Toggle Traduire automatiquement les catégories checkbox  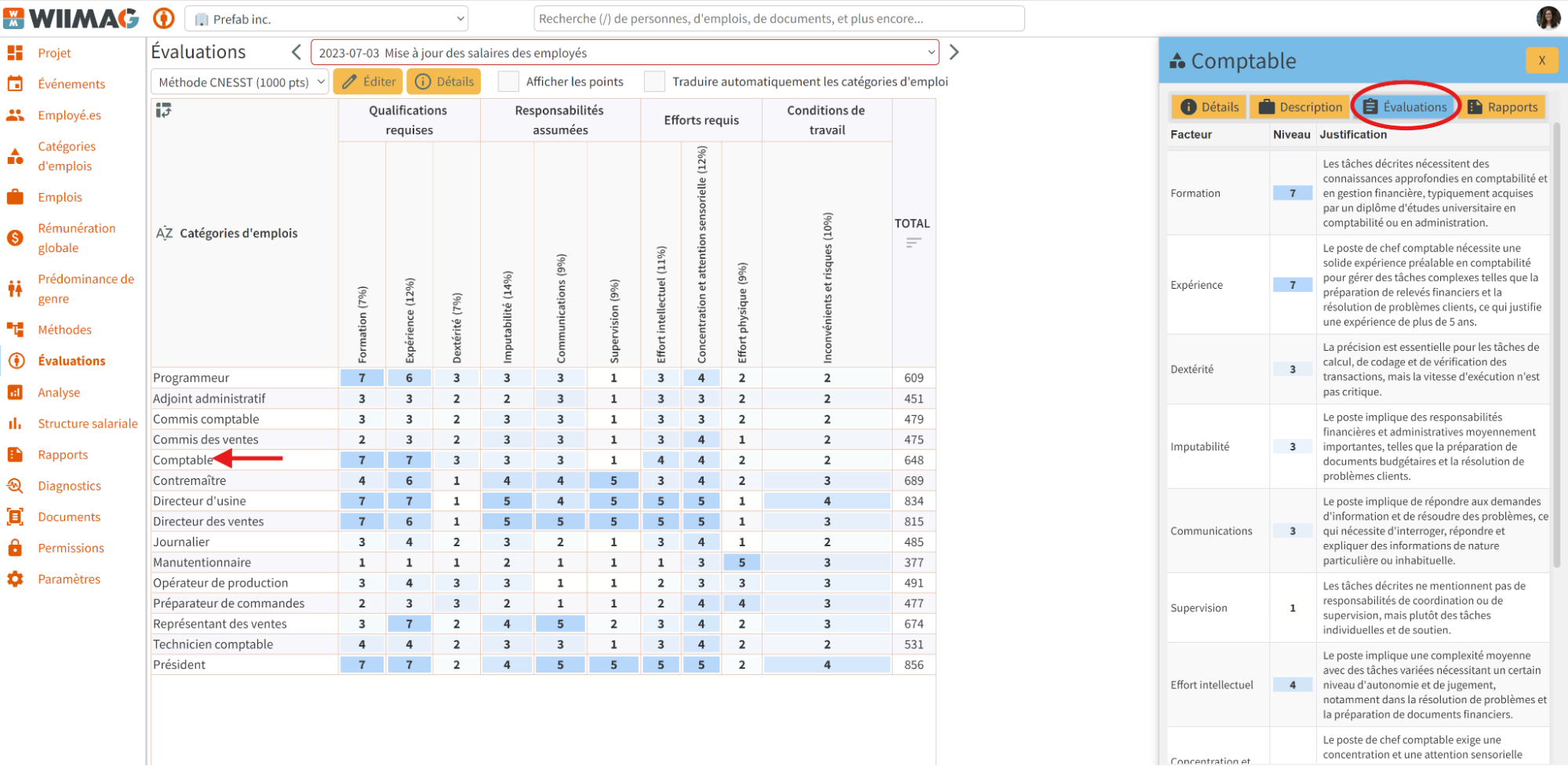pos(654,82)
